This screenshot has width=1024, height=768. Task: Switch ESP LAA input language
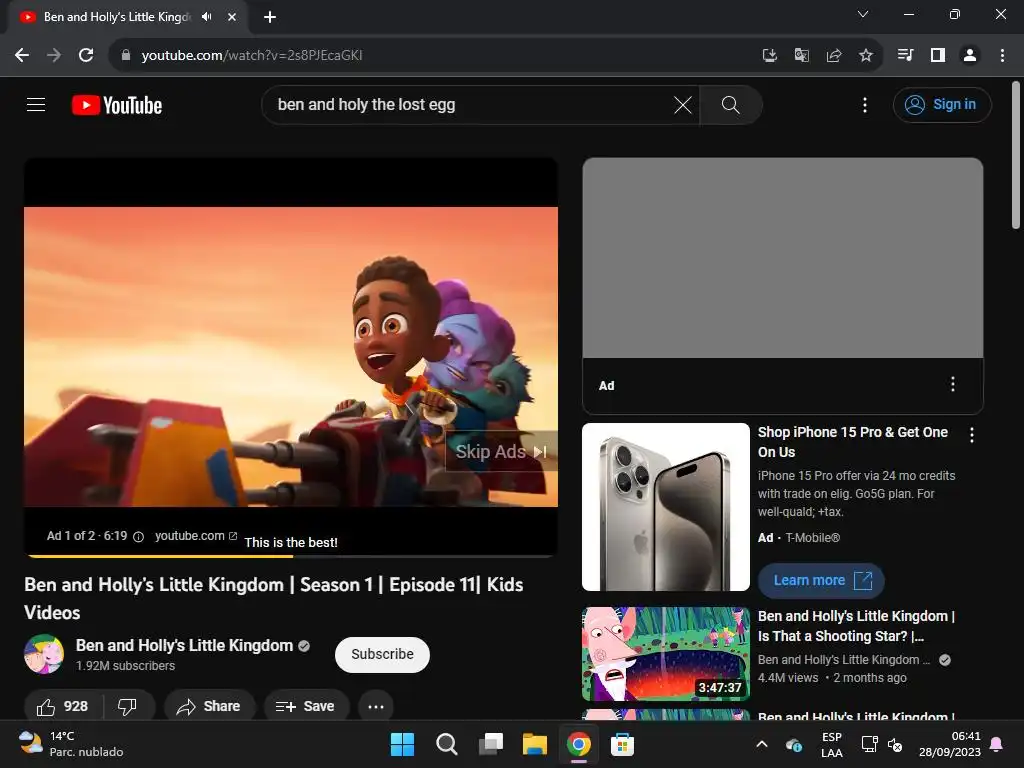click(x=831, y=744)
